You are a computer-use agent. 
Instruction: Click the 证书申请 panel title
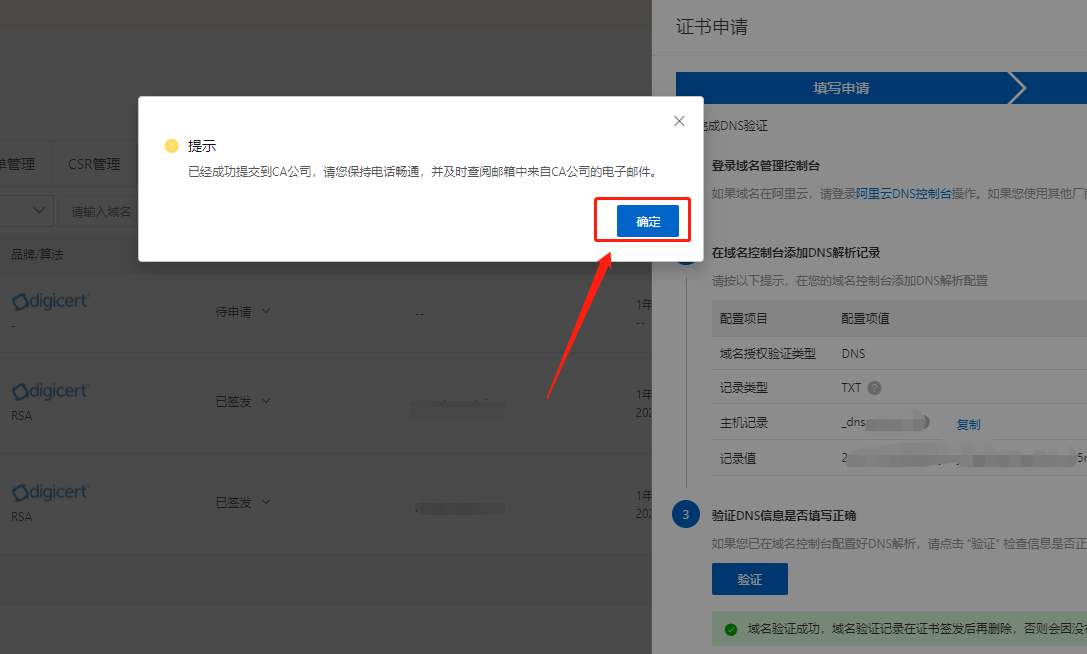(x=712, y=27)
